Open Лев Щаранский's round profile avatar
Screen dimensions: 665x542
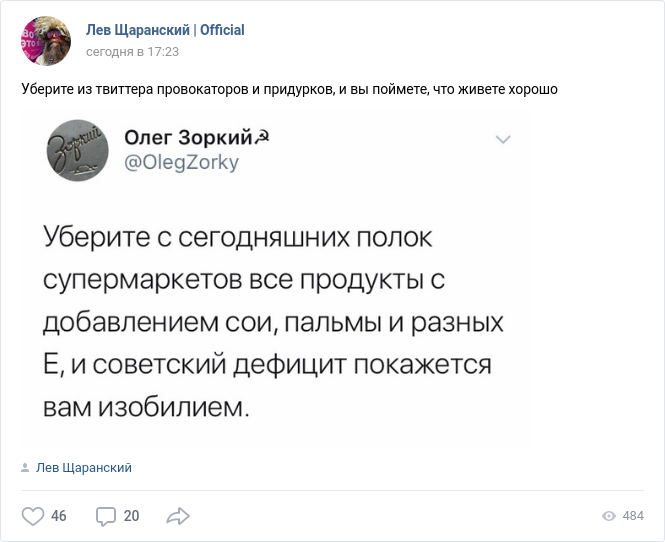pyautogui.click(x=46, y=41)
